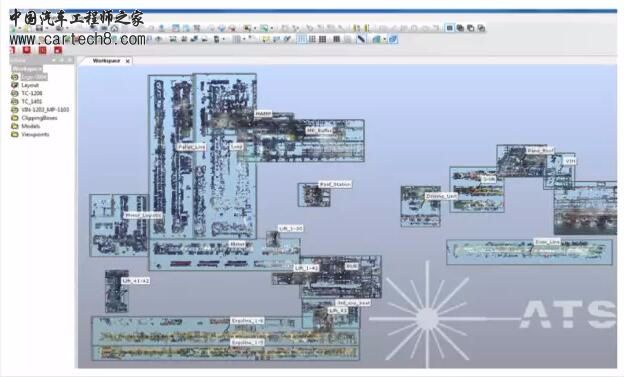Click the Home icon in the top toolbar
This screenshot has width=624, height=377.
(x=115, y=28)
